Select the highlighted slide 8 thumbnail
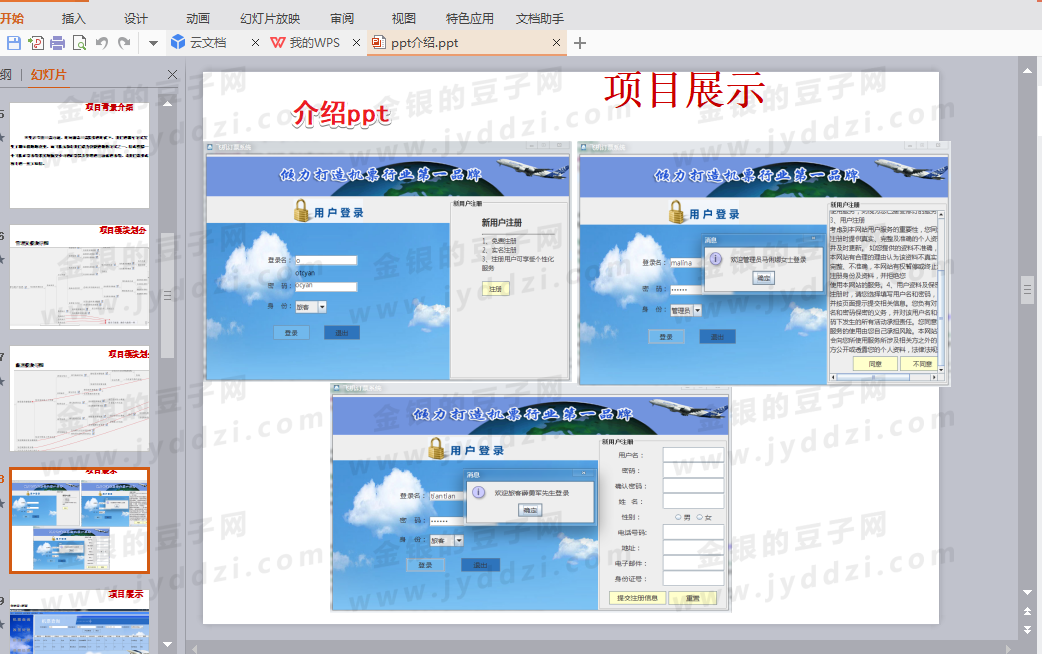The image size is (1042, 654). [79, 520]
